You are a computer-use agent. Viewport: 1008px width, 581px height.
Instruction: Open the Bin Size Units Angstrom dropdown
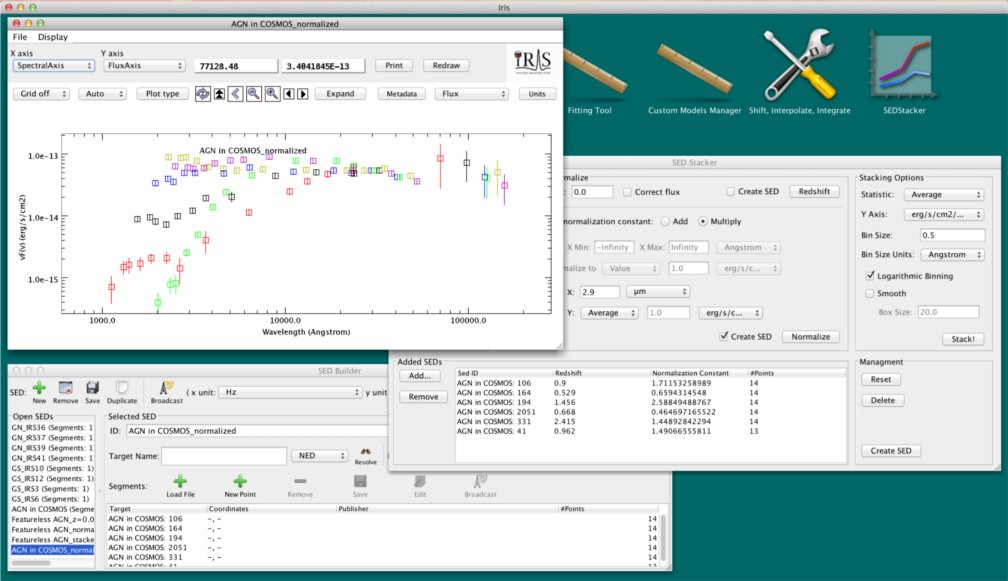coord(953,255)
